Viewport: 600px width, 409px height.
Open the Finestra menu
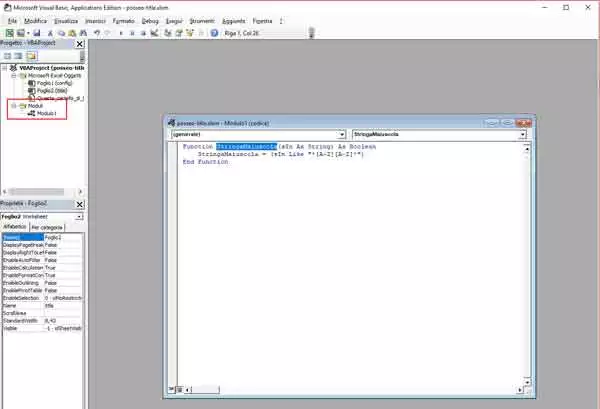coord(262,21)
